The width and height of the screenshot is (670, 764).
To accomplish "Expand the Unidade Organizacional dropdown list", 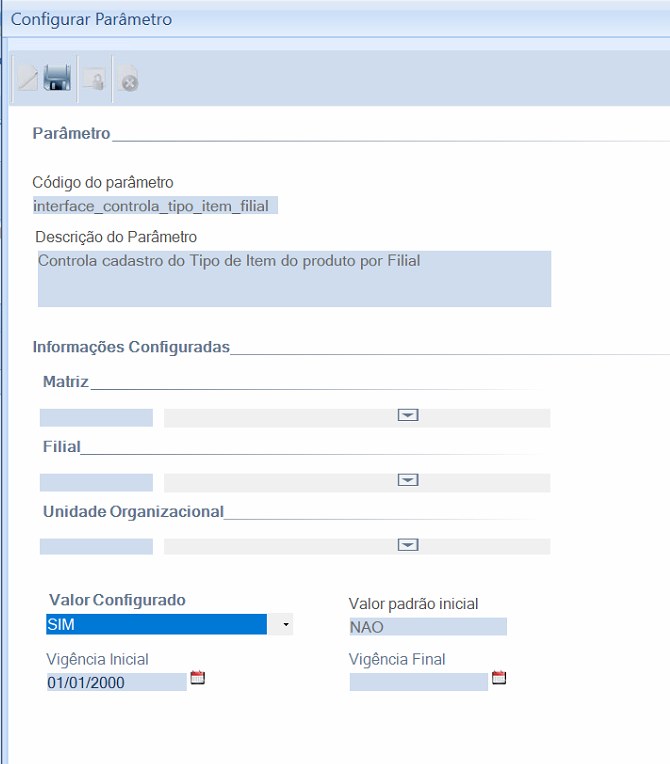I will point(408,545).
